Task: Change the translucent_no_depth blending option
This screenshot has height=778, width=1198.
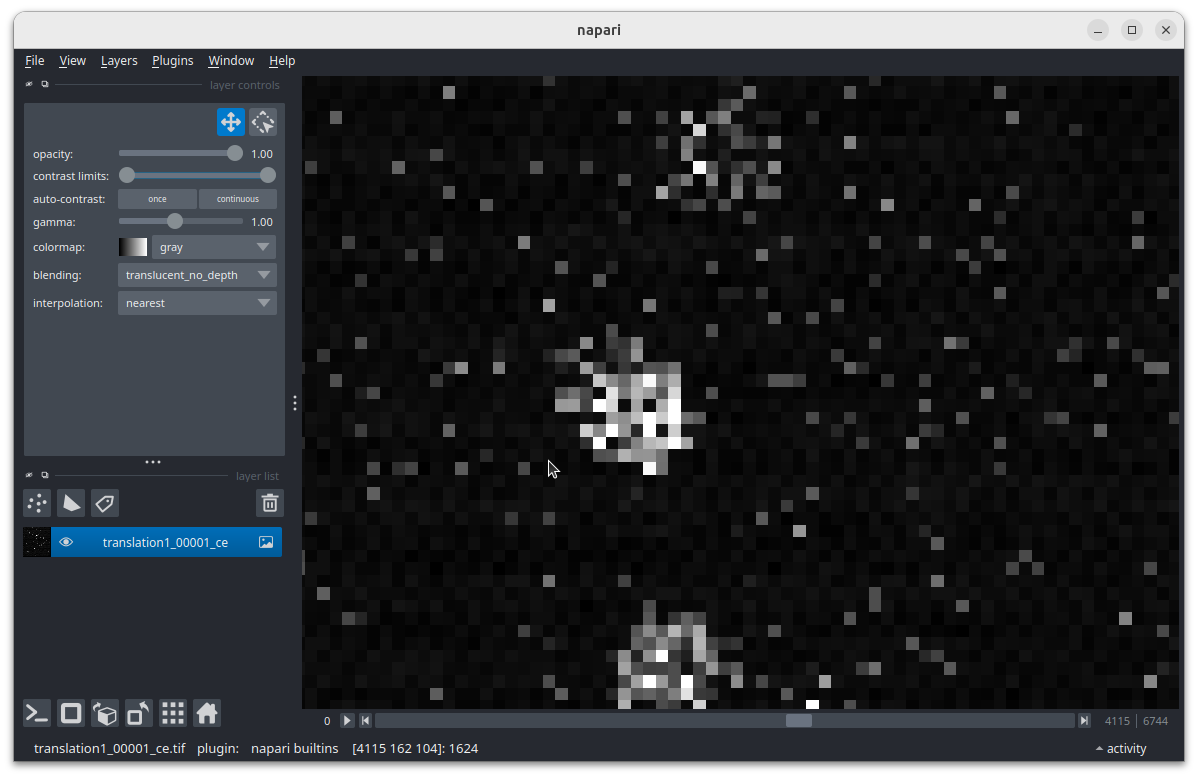Action: tap(197, 275)
